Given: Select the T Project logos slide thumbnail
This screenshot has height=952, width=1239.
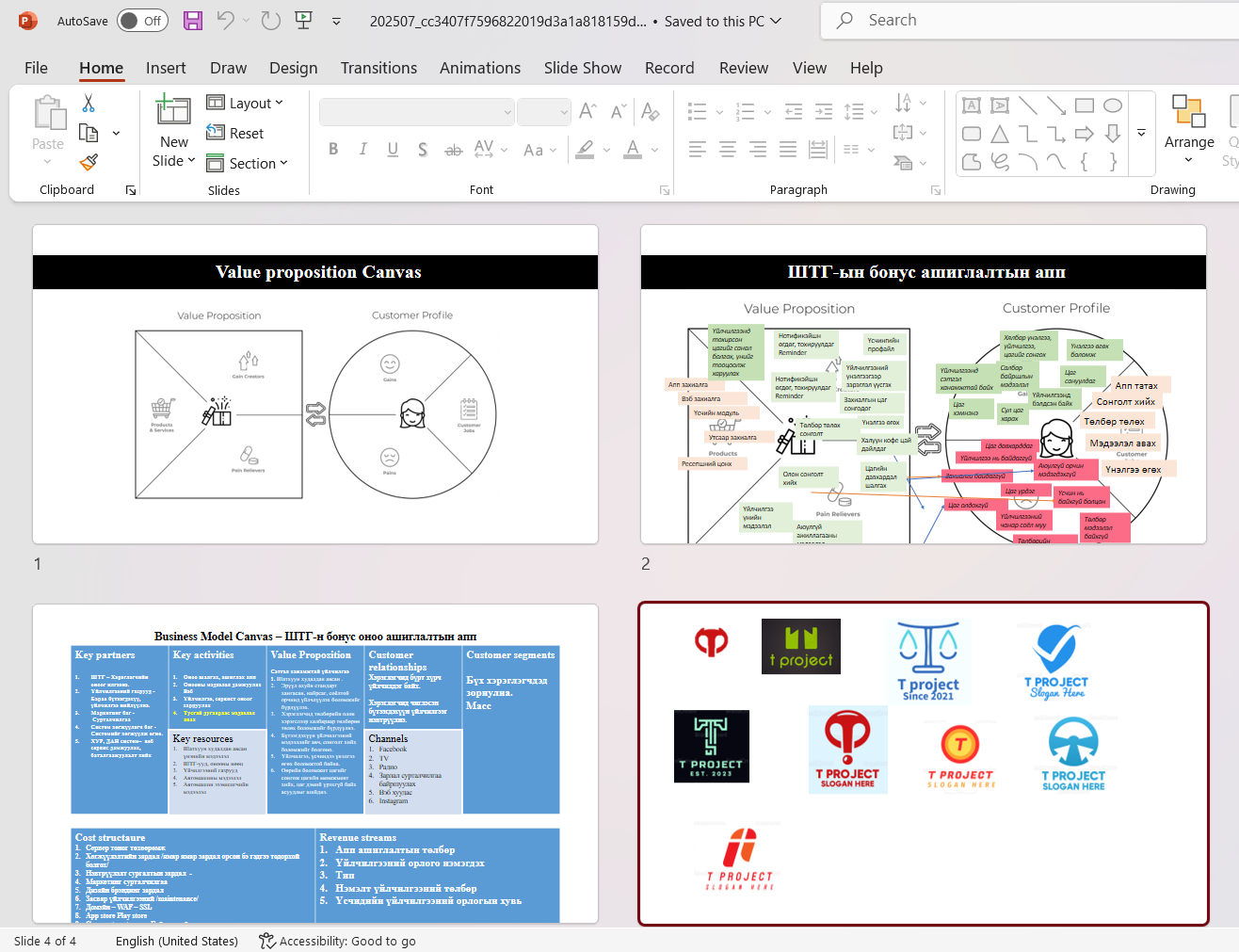Looking at the screenshot, I should (x=924, y=764).
